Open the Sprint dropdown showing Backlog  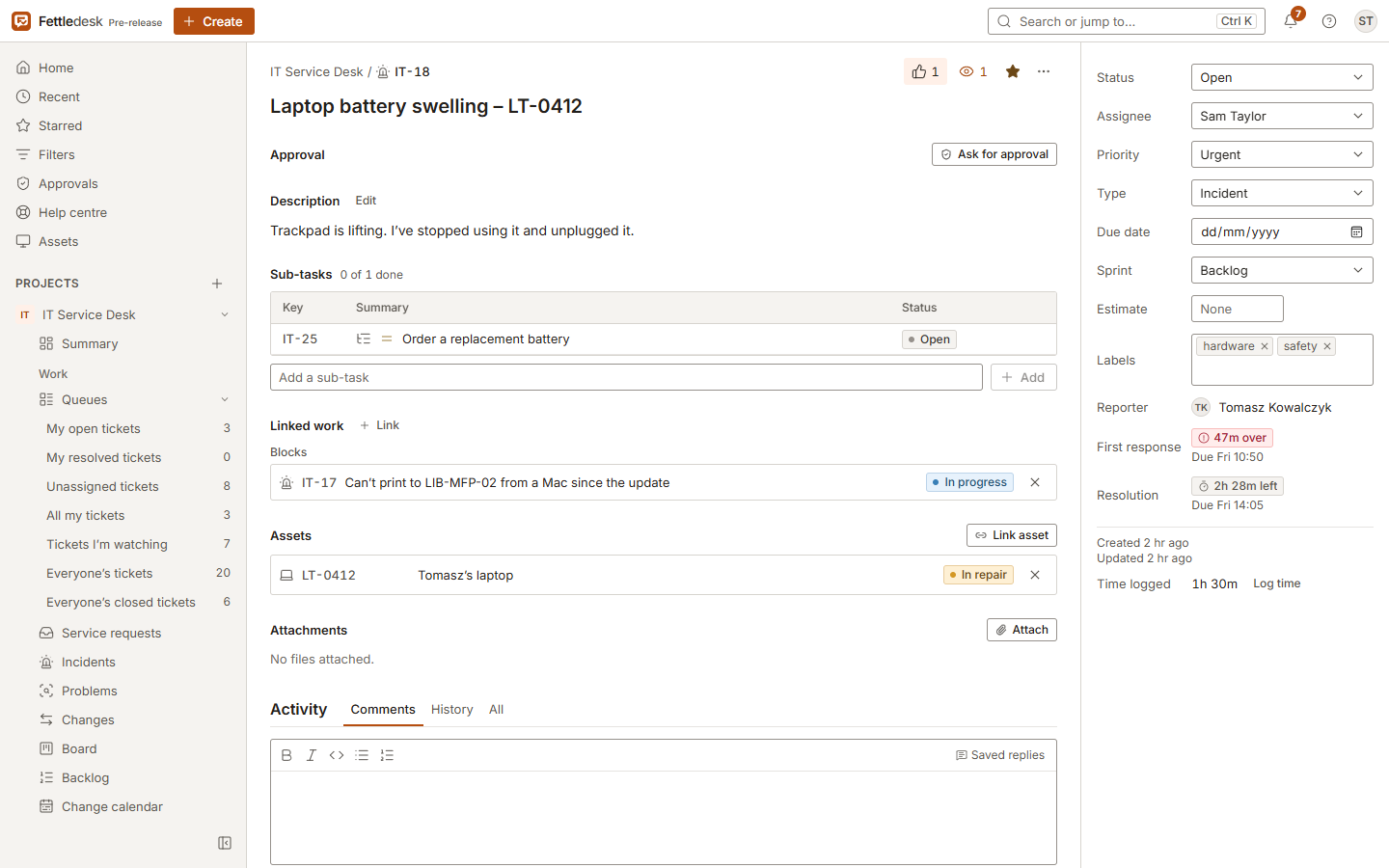point(1282,270)
